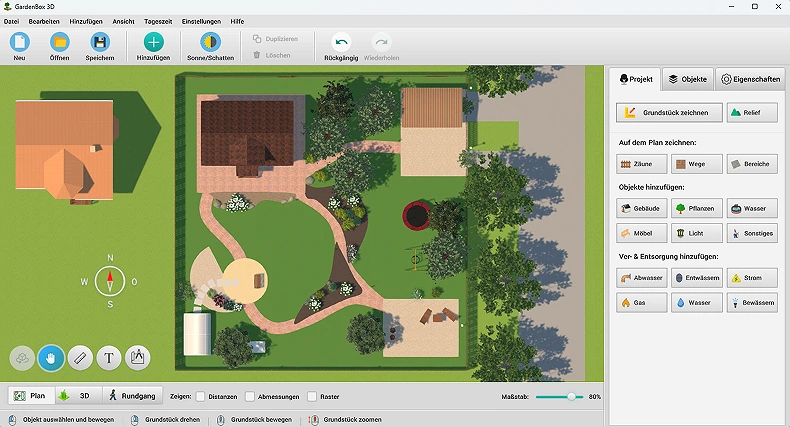Viewport: 790px width, 427px height.
Task: Click the green Hinzufügen plus icon
Action: pos(154,42)
